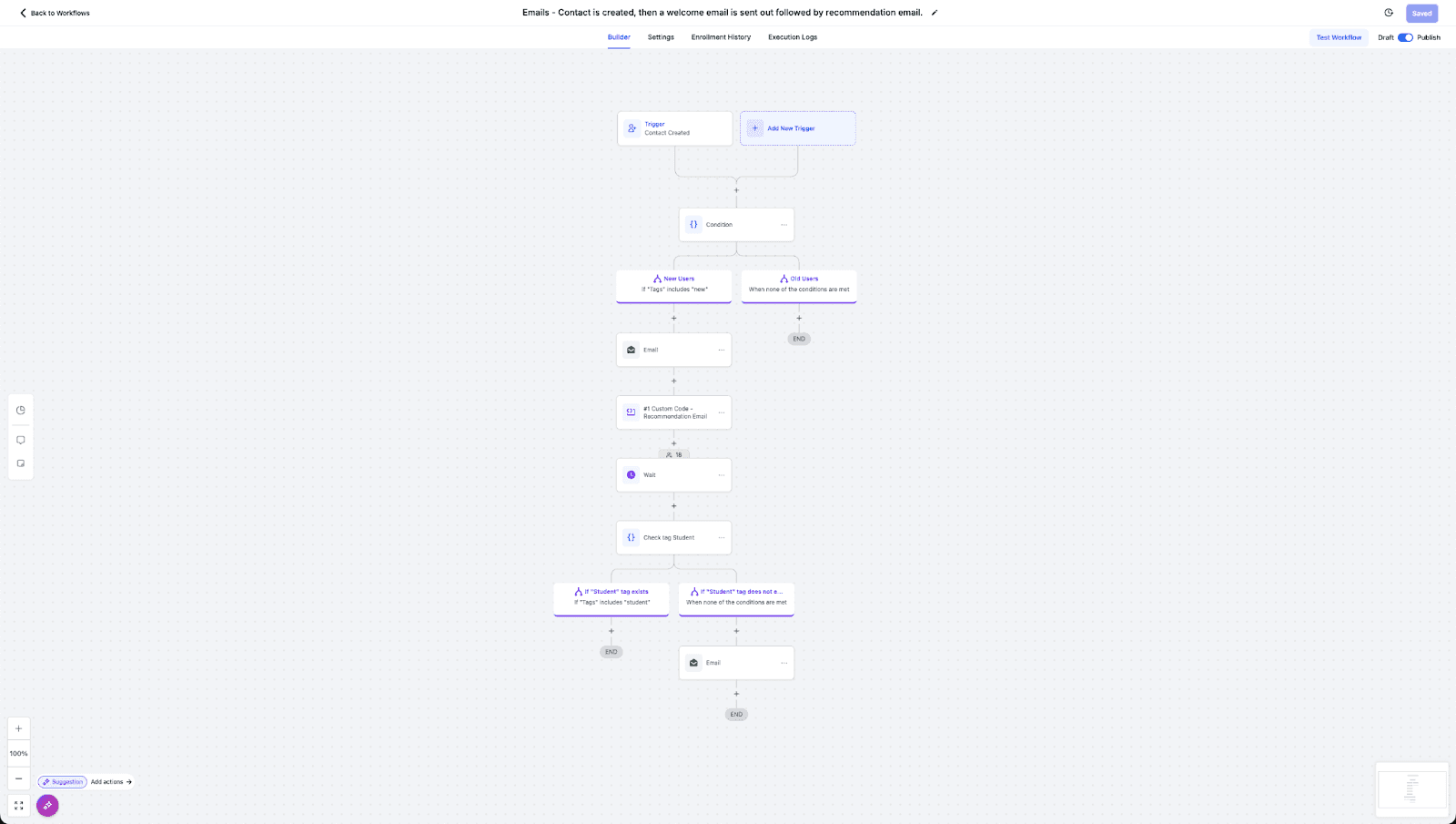1456x824 pixels.
Task: Click the fit to screen icon
Action: [x=18, y=806]
